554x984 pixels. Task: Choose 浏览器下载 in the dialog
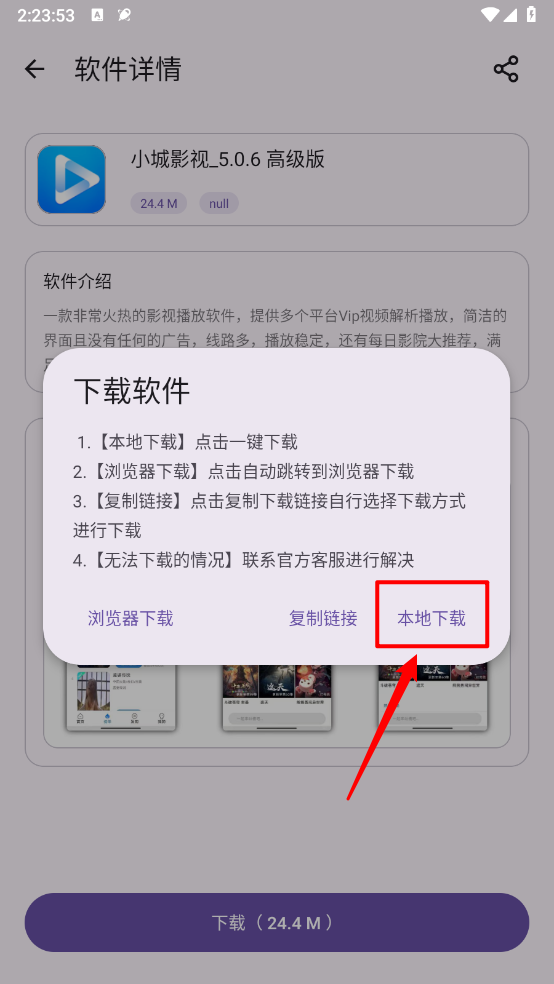(x=131, y=619)
